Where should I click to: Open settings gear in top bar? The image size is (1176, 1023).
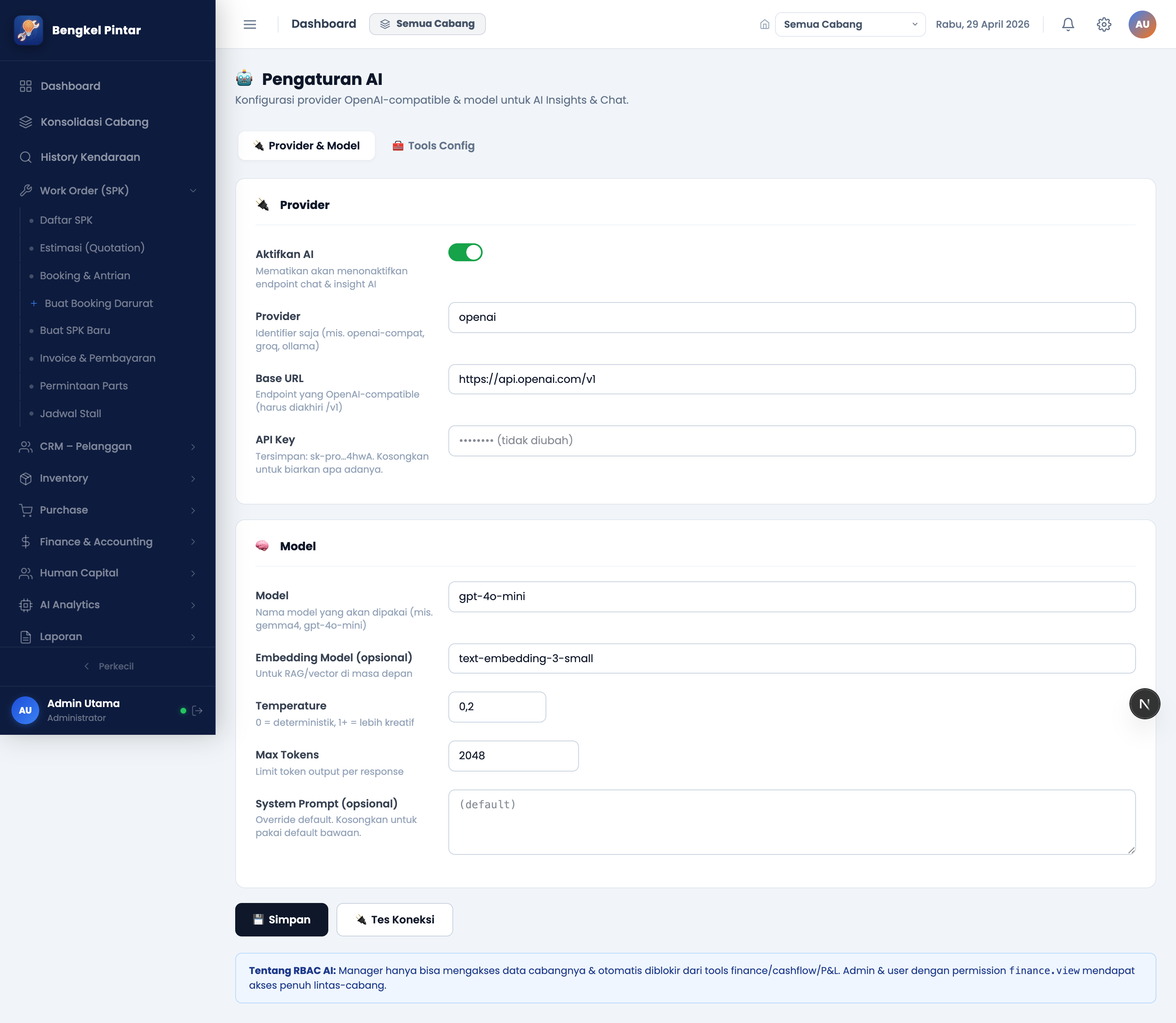[1103, 24]
